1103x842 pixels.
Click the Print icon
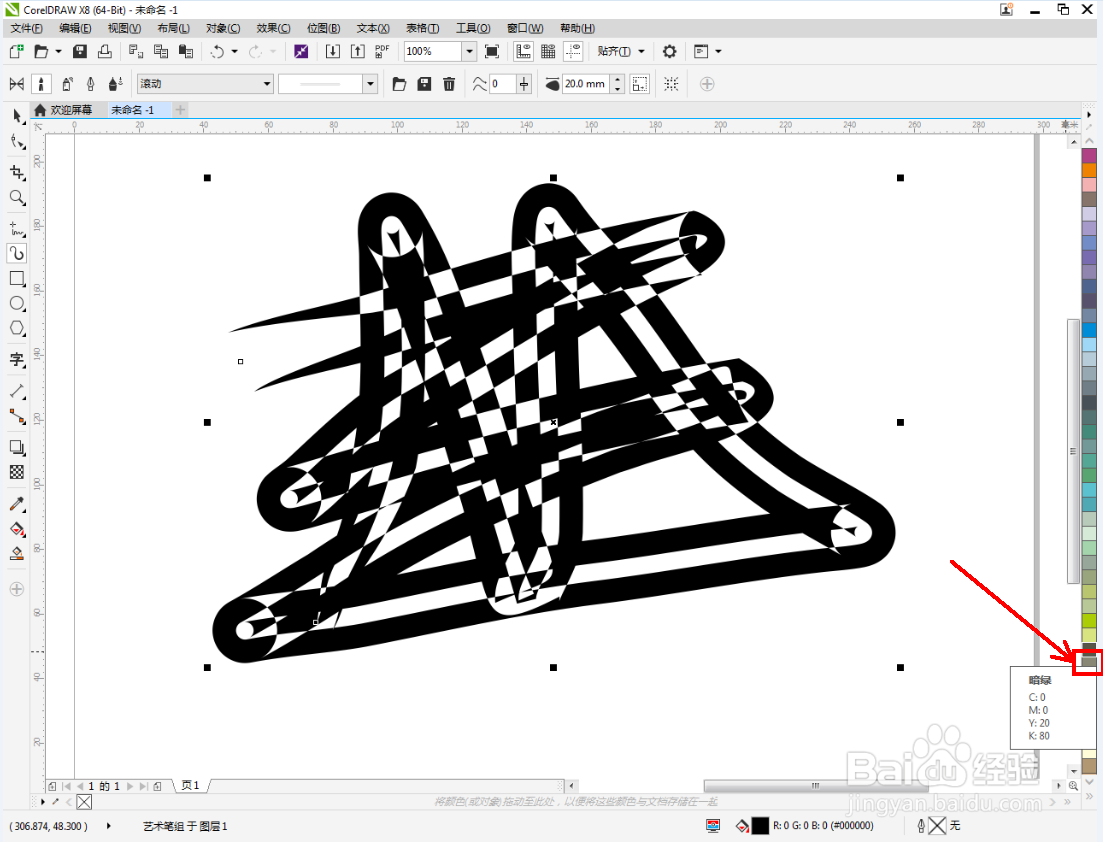coord(105,51)
